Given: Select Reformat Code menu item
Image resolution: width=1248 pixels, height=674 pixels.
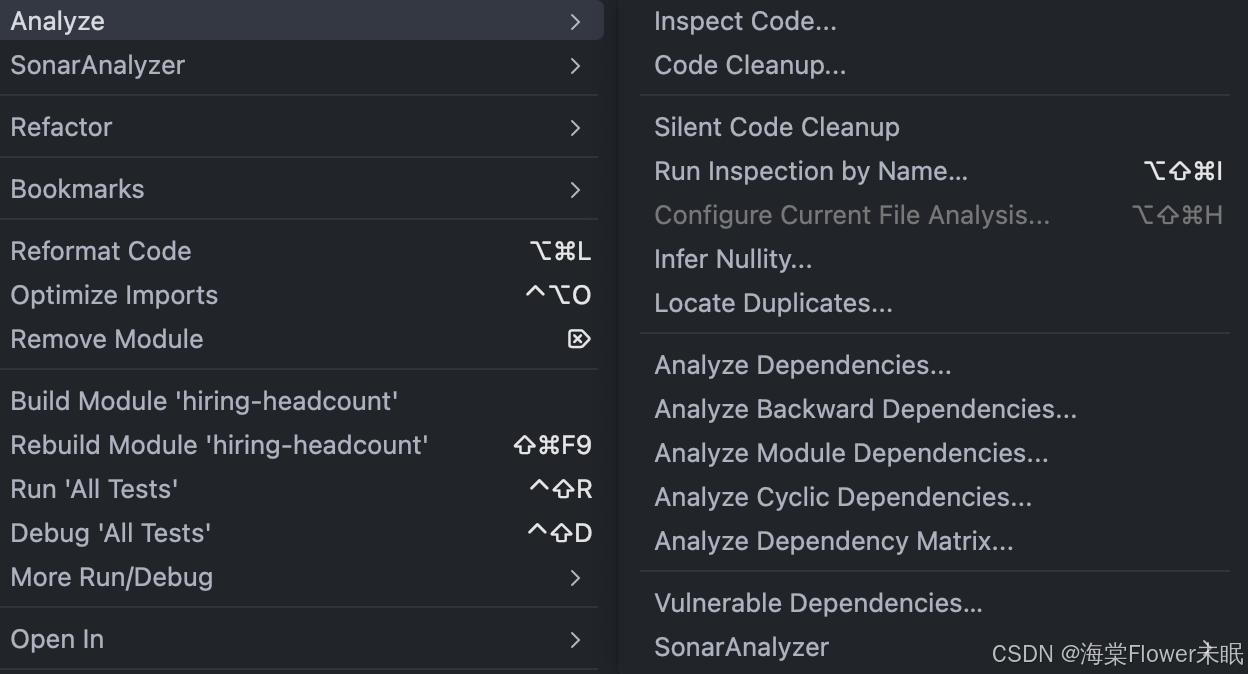Looking at the screenshot, I should coord(101,252).
